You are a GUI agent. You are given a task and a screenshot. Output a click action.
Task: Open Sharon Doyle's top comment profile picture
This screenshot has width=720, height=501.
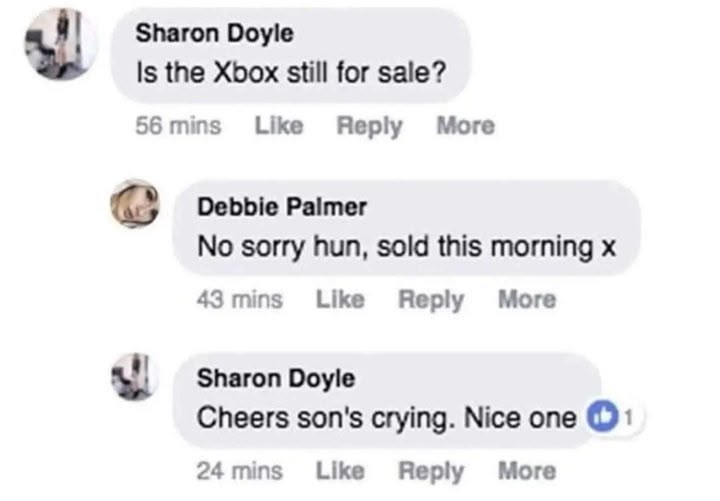(61, 44)
